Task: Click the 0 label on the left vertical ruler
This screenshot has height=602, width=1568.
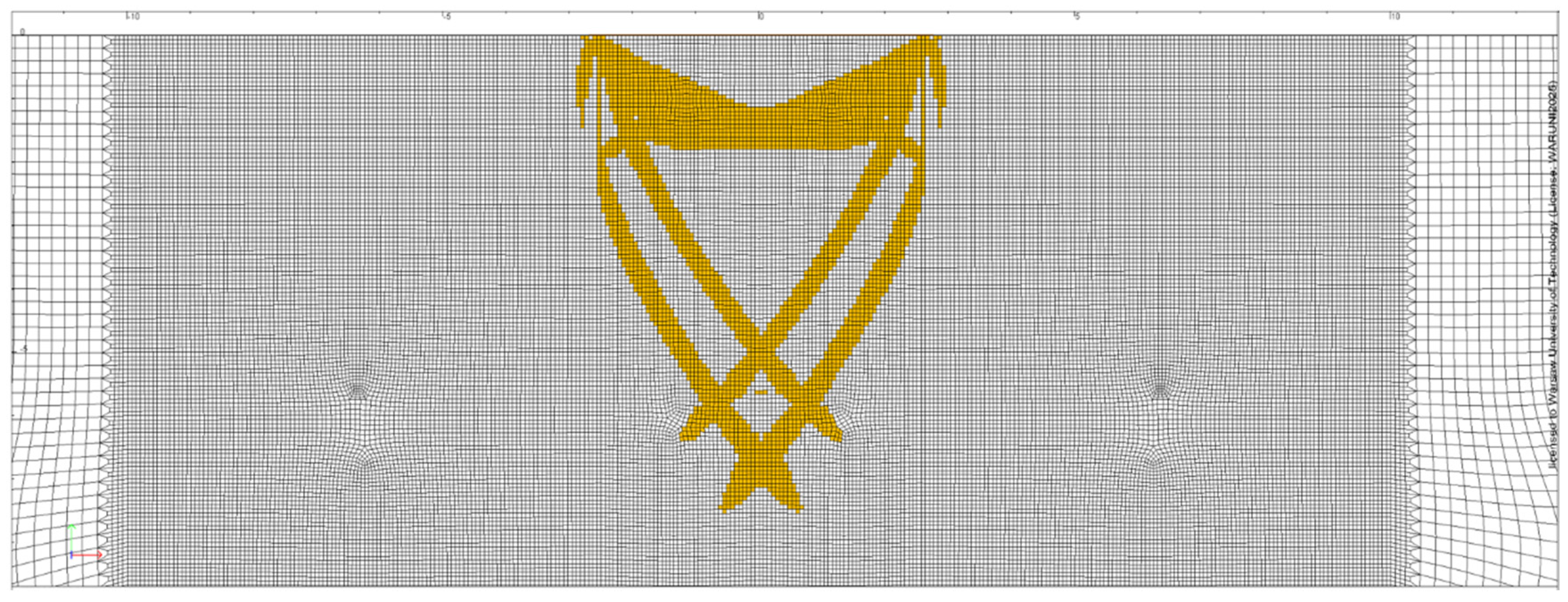Action: coord(23,32)
